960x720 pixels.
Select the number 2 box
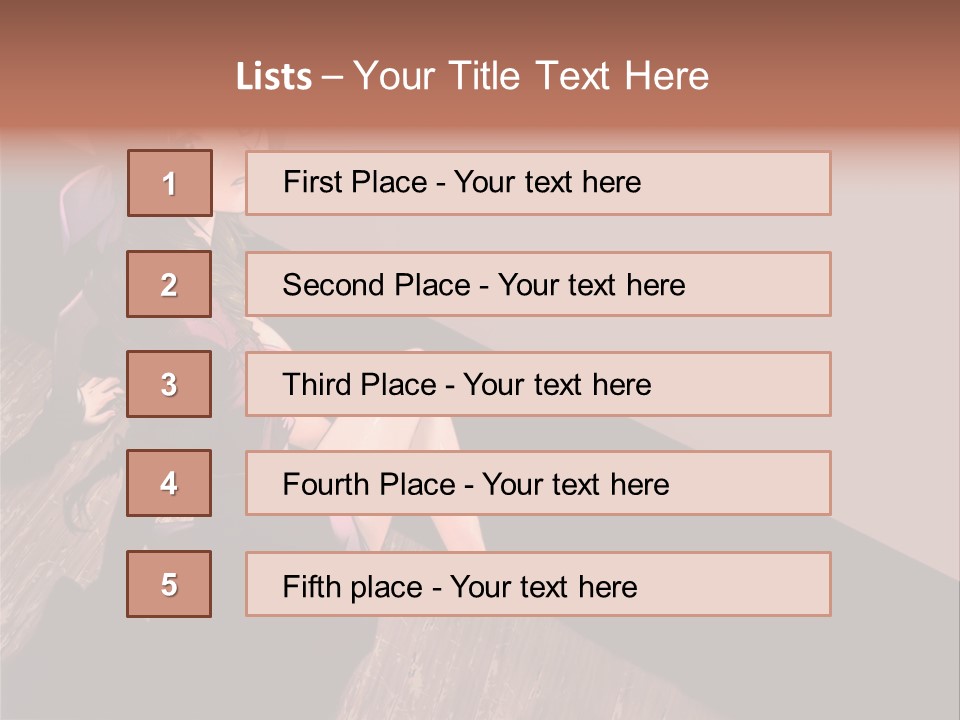(169, 284)
